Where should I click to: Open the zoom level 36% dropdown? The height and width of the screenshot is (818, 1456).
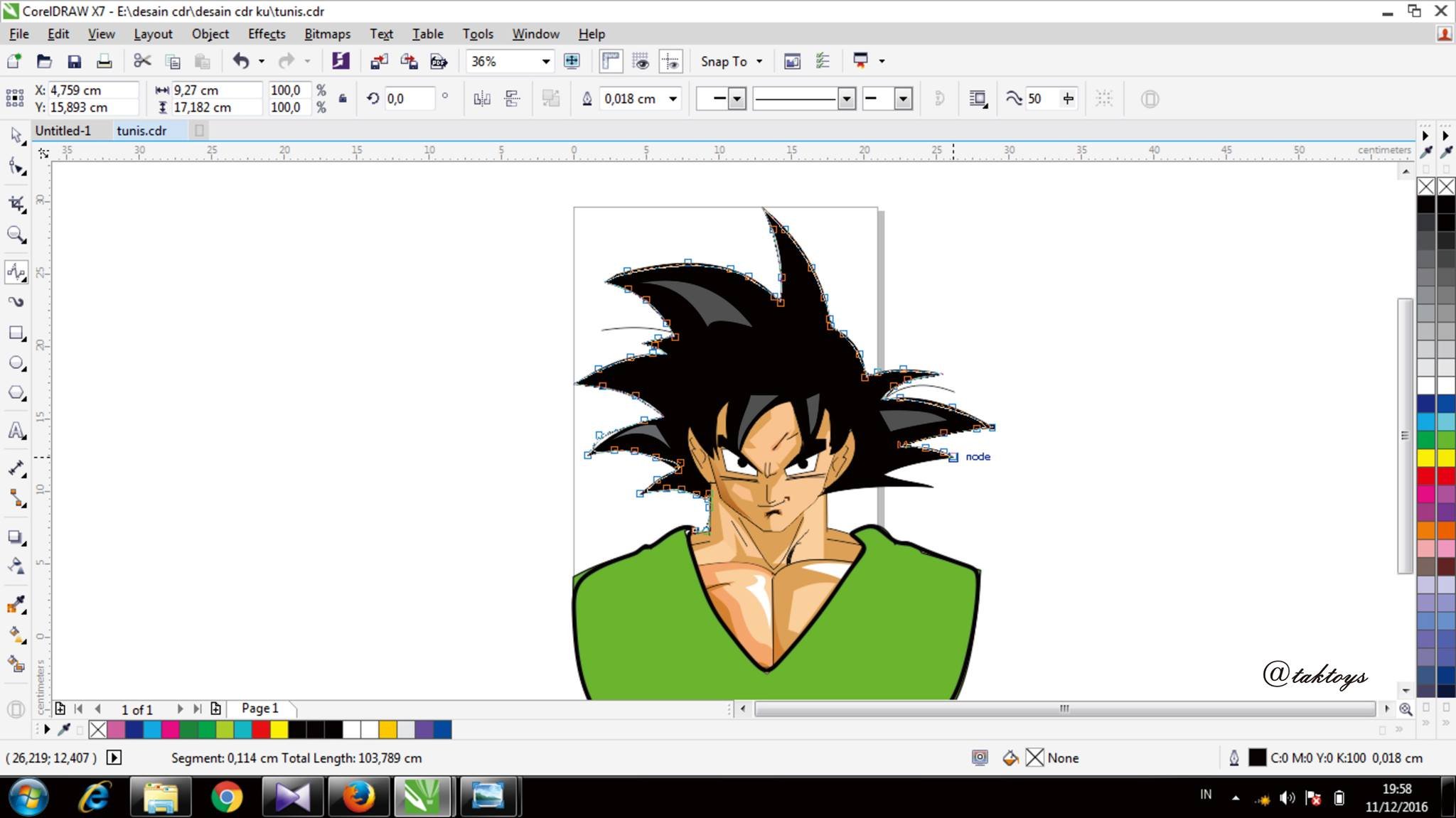tap(545, 61)
